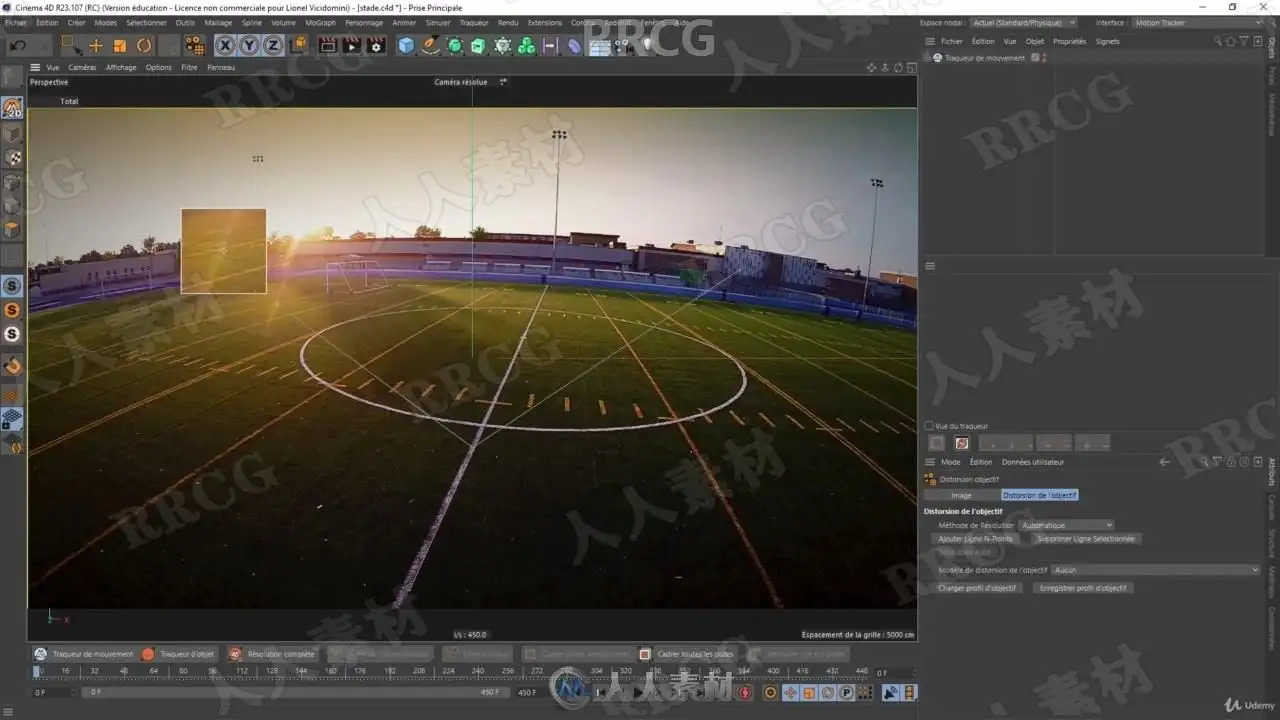1280x720 pixels.
Task: Add a cube primitive object
Action: point(406,45)
